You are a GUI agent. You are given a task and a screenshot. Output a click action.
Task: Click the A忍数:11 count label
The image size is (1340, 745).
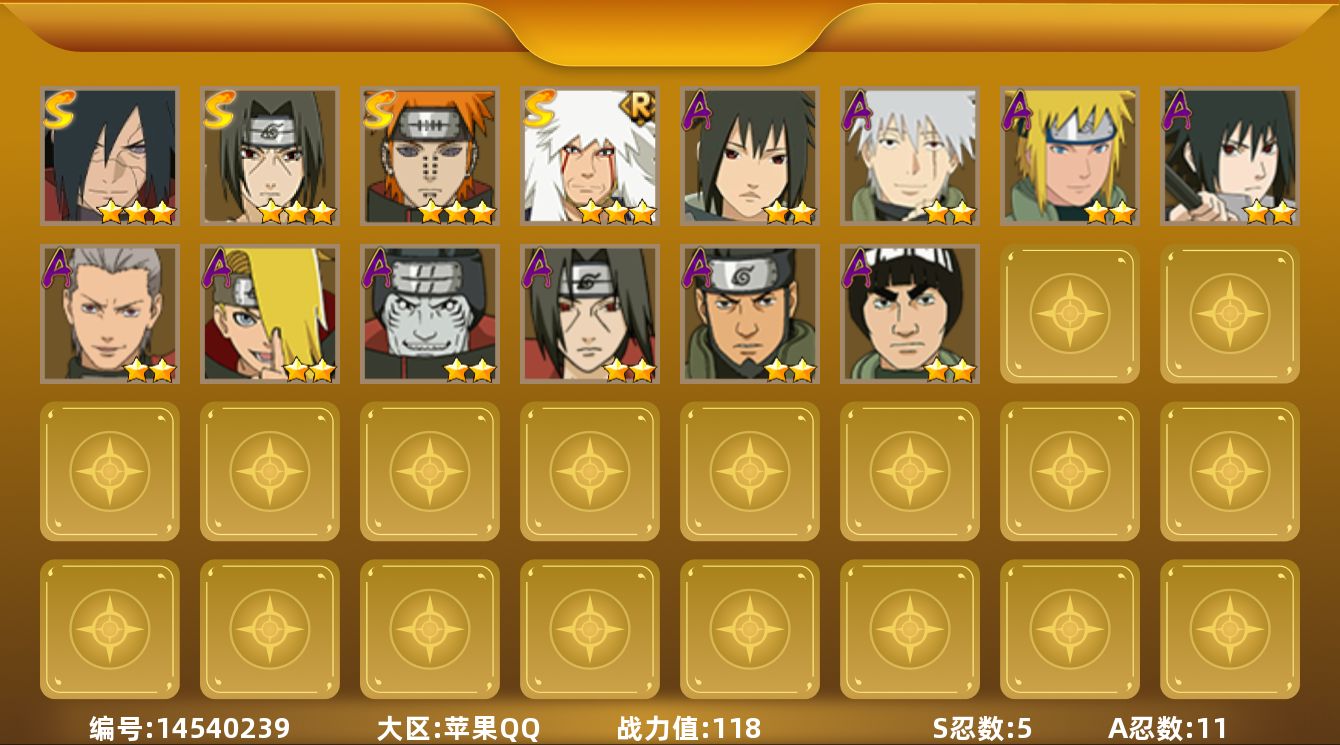[x=1167, y=728]
